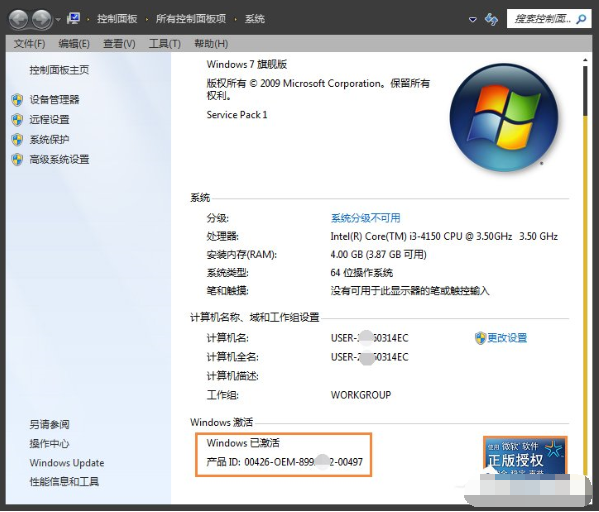This screenshot has width=599, height=512.
Task: Click the scrollbar up arrow
Action: coord(585,60)
